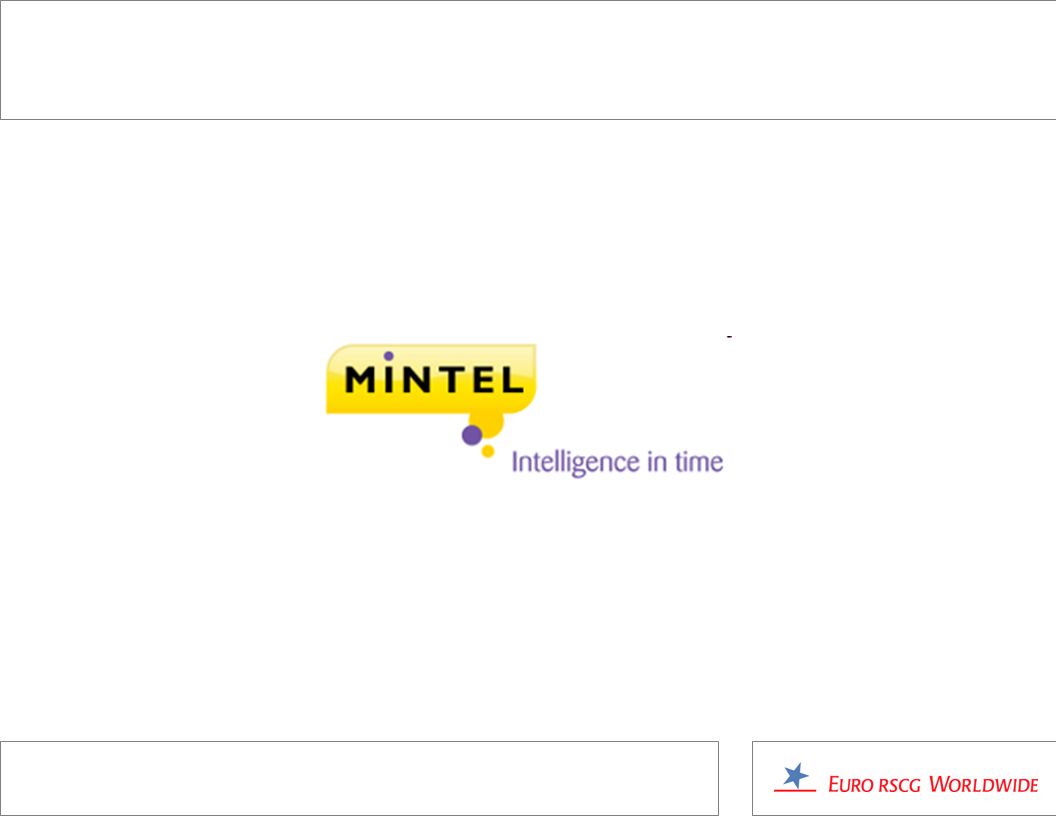Click the Euro RSCG Worldwide blue star icon
The height and width of the screenshot is (816, 1056).
pyautogui.click(x=796, y=776)
